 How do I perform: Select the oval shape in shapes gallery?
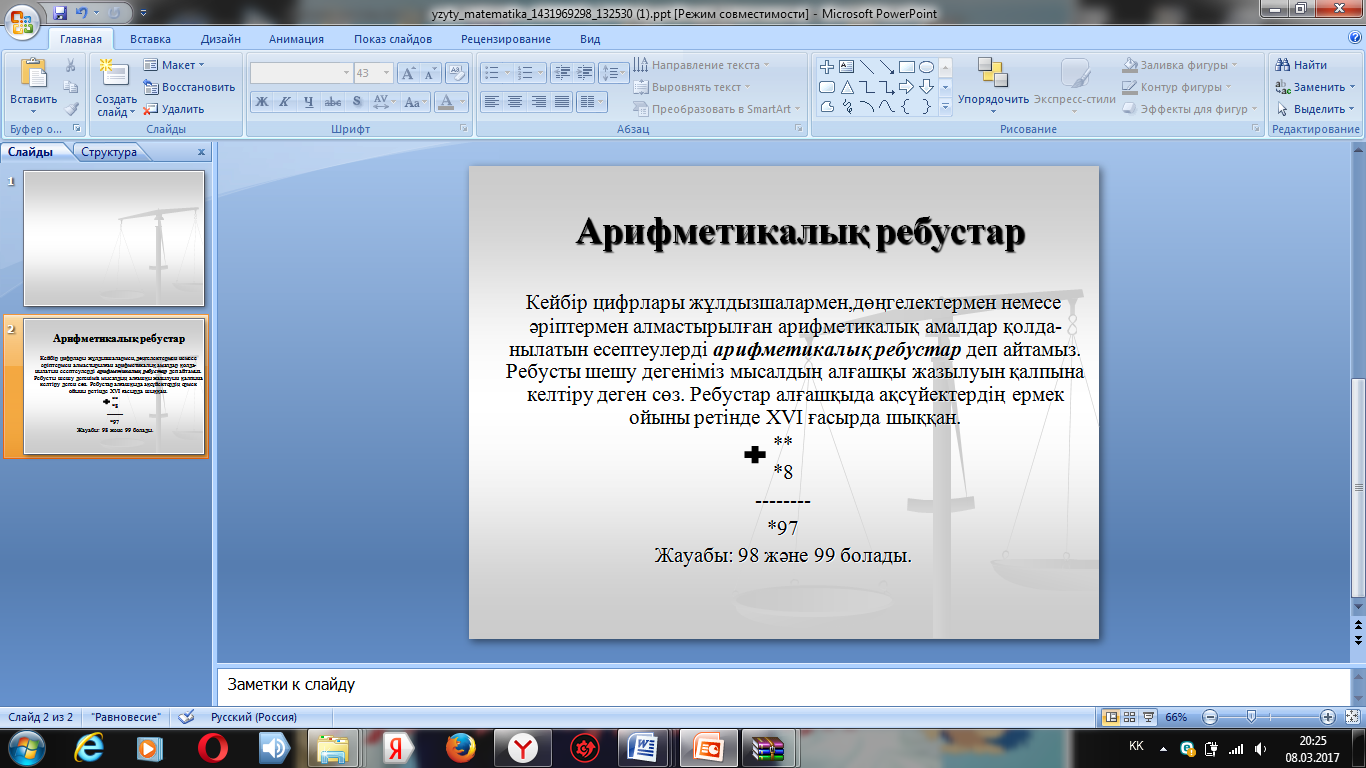coord(926,67)
